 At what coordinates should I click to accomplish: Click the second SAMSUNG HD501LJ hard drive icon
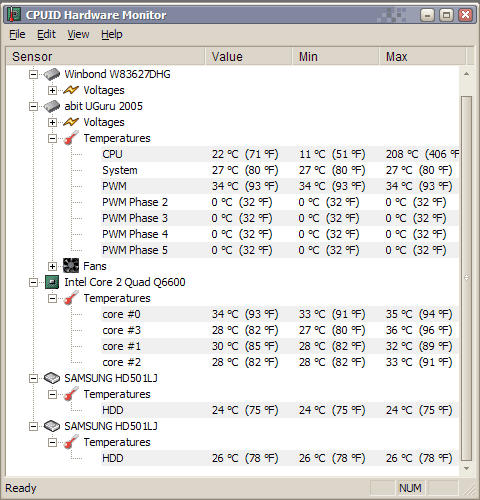coord(52,426)
